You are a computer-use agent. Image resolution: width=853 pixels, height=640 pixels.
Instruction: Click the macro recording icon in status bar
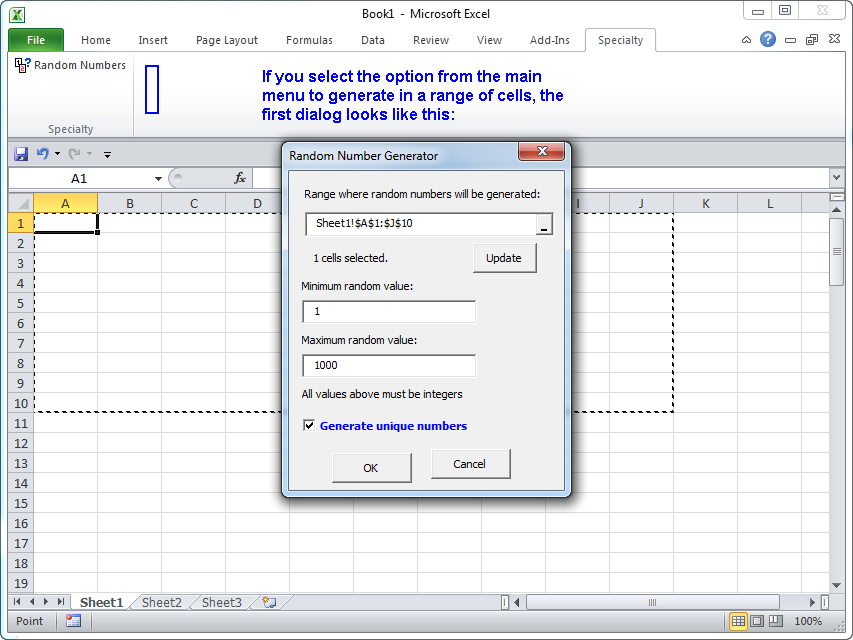(73, 621)
